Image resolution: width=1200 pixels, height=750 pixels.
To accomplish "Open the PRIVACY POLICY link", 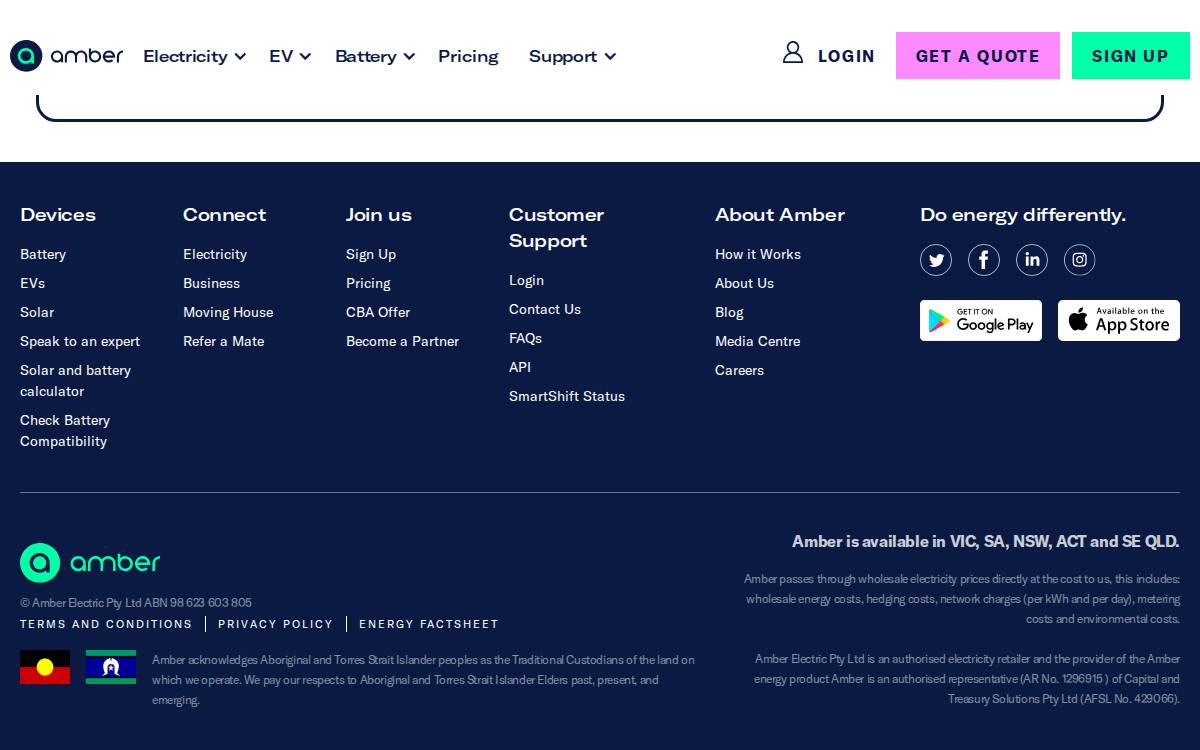I will pos(275,624).
